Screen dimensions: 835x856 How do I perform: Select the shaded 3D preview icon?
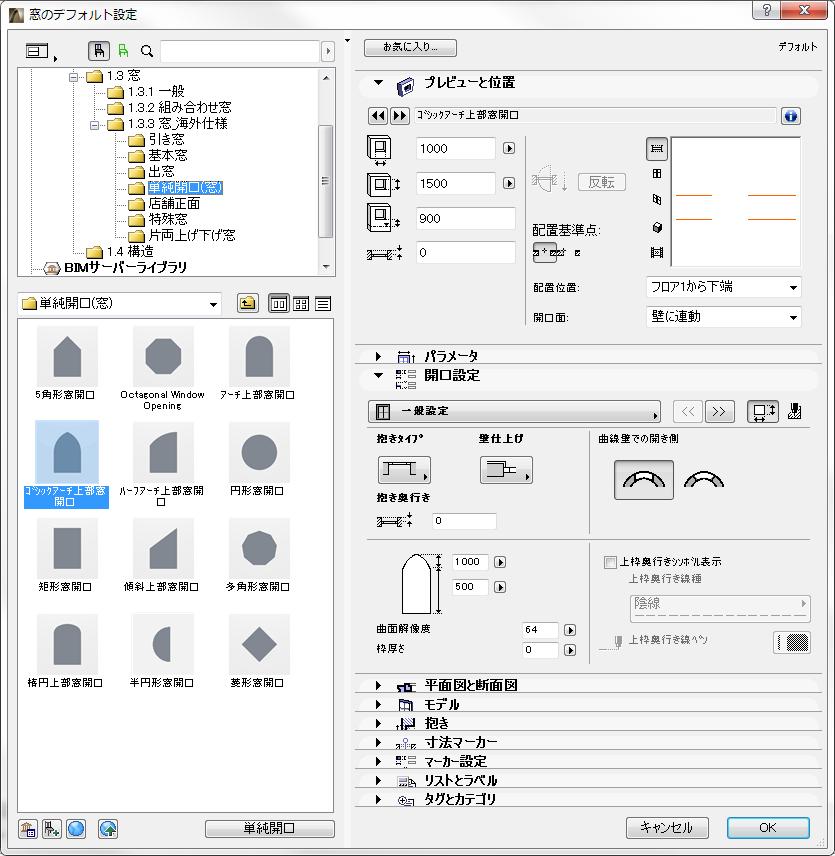pos(657,227)
